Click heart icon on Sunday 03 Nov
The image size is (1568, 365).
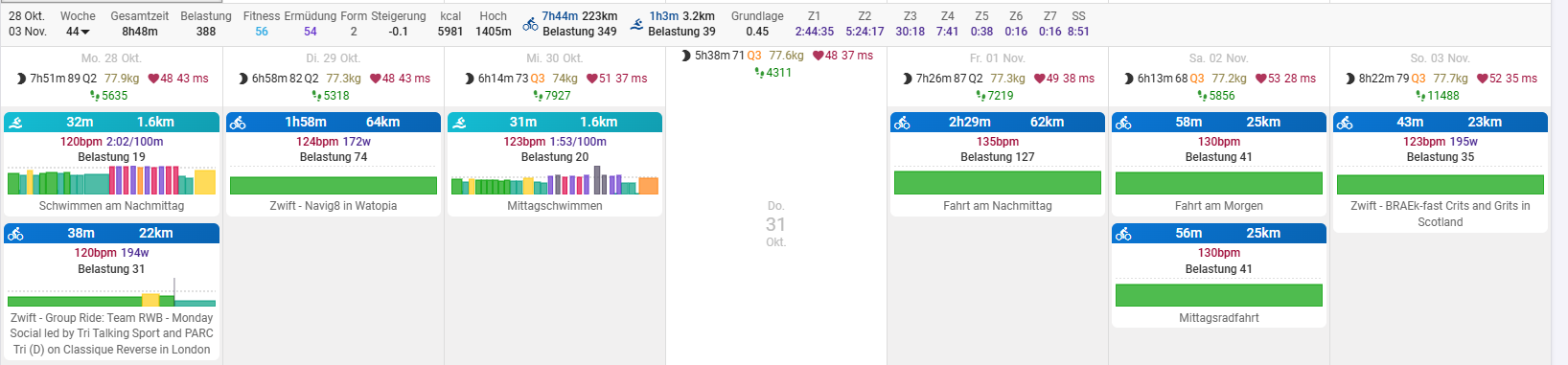[x=1483, y=79]
